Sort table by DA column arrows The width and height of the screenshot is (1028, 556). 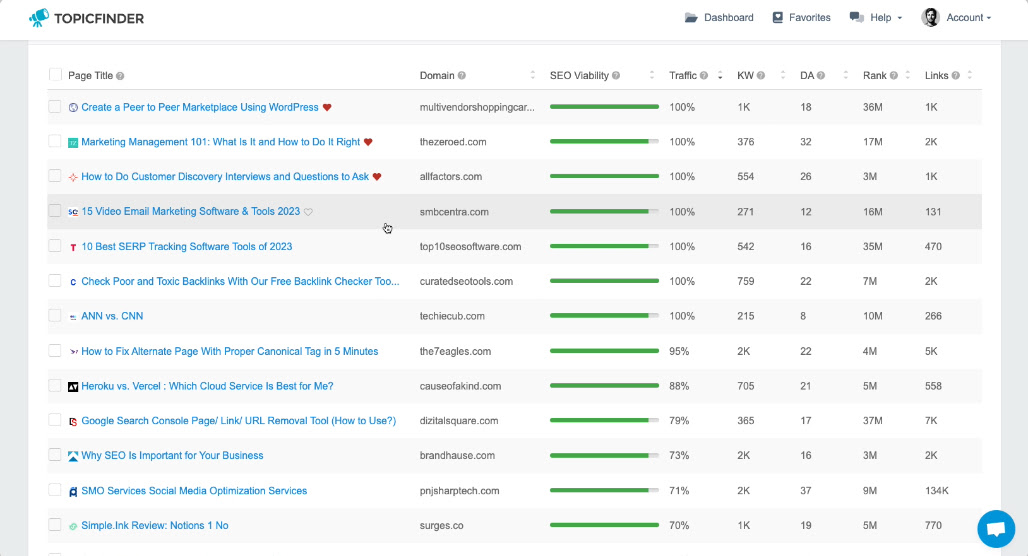point(846,75)
